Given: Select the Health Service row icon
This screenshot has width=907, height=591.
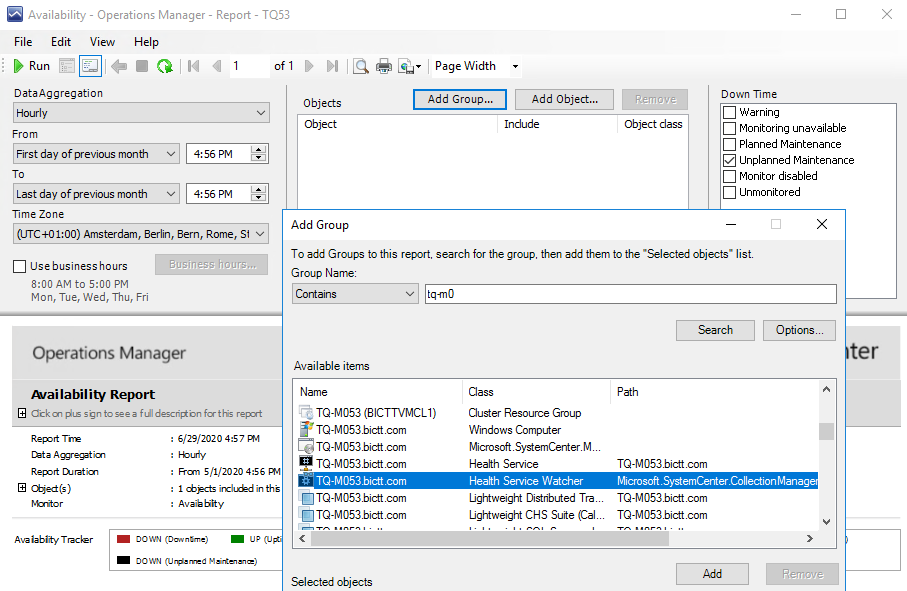Looking at the screenshot, I should click(x=306, y=463).
